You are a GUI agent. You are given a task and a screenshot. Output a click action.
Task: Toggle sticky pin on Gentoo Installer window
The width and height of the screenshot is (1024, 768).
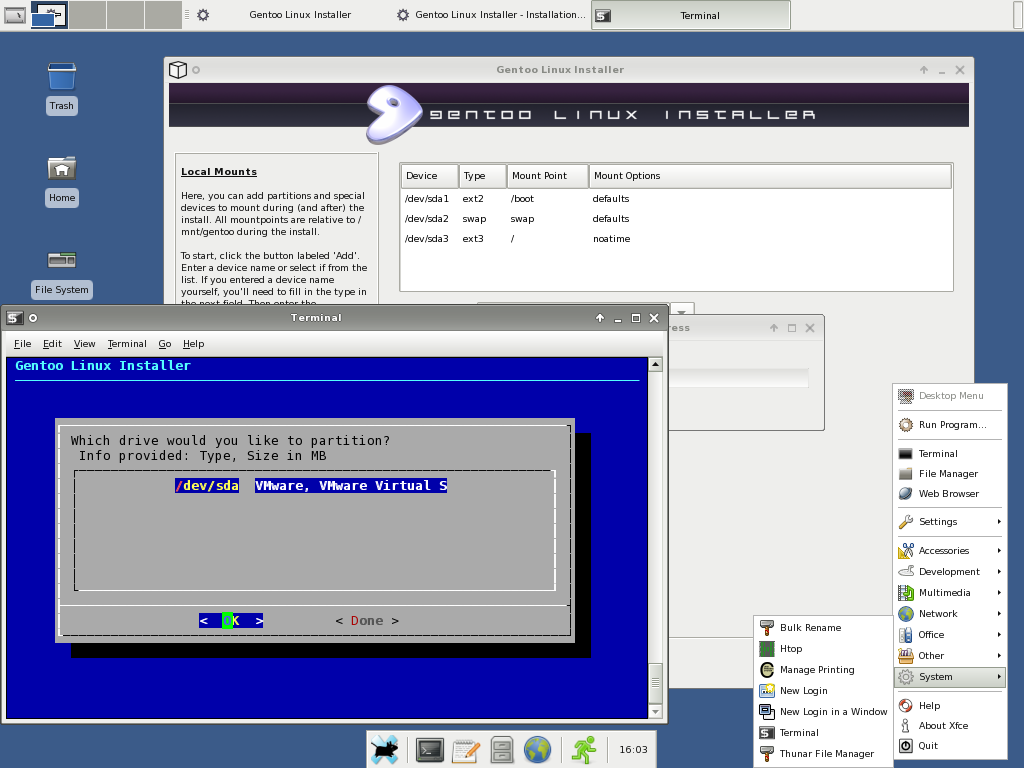196,70
